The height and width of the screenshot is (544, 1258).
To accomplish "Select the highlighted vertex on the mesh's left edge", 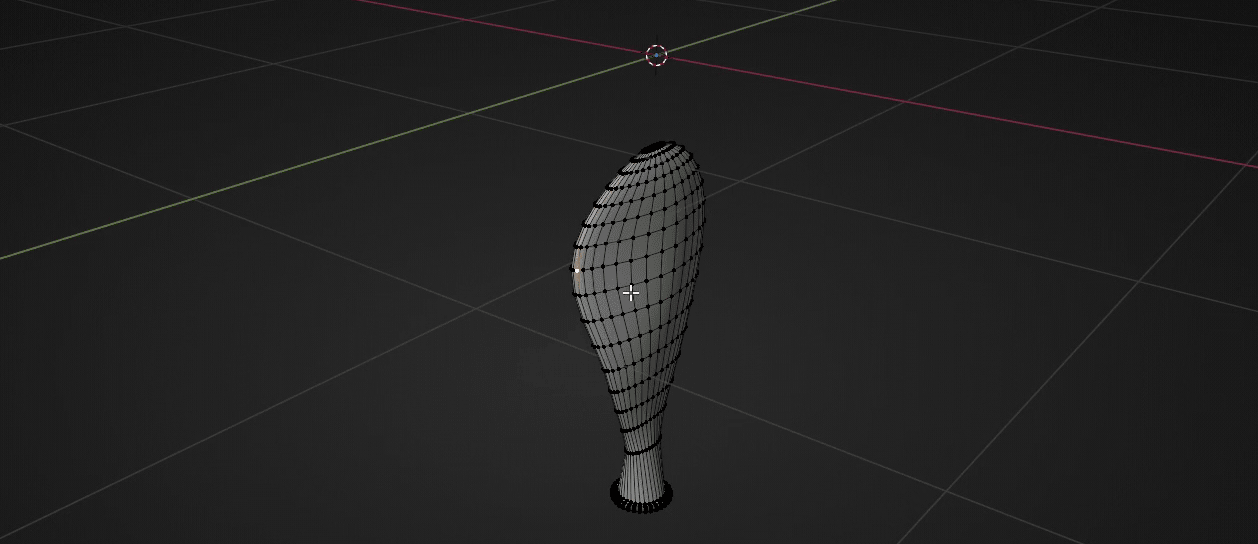I will pyautogui.click(x=577, y=270).
